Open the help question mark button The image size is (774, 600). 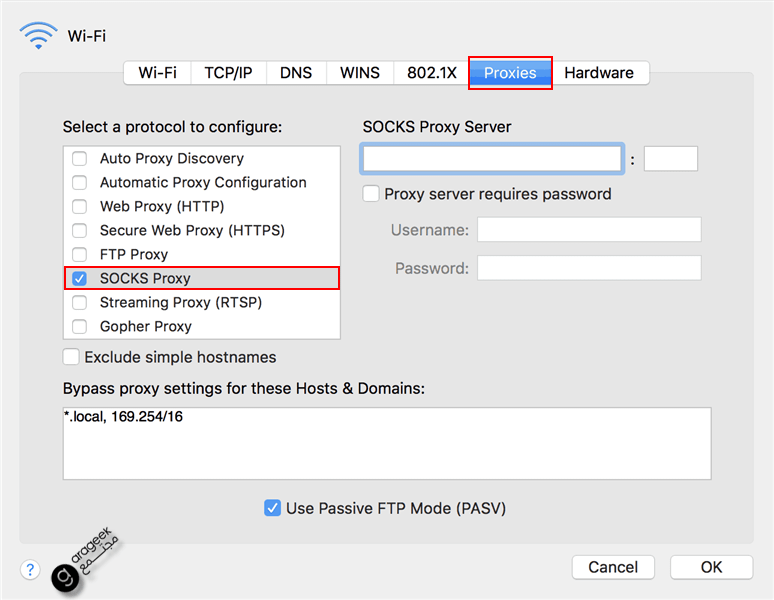30,569
